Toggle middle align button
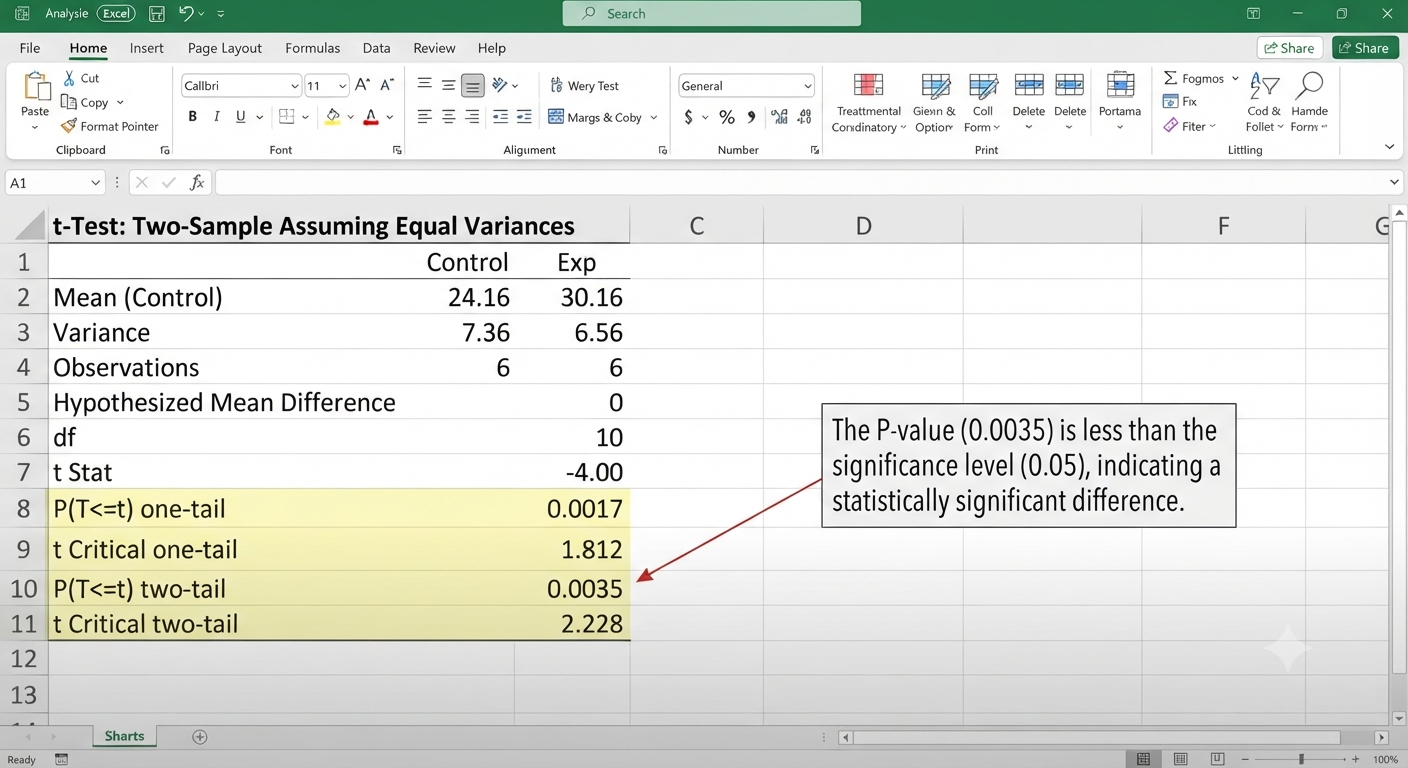 click(449, 85)
